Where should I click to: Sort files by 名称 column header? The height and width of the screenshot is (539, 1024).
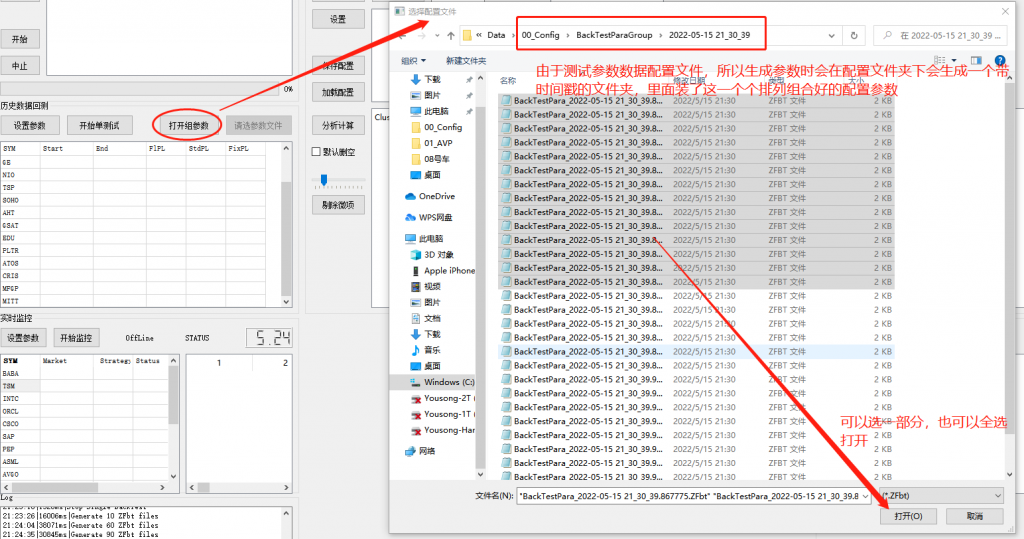coord(508,81)
